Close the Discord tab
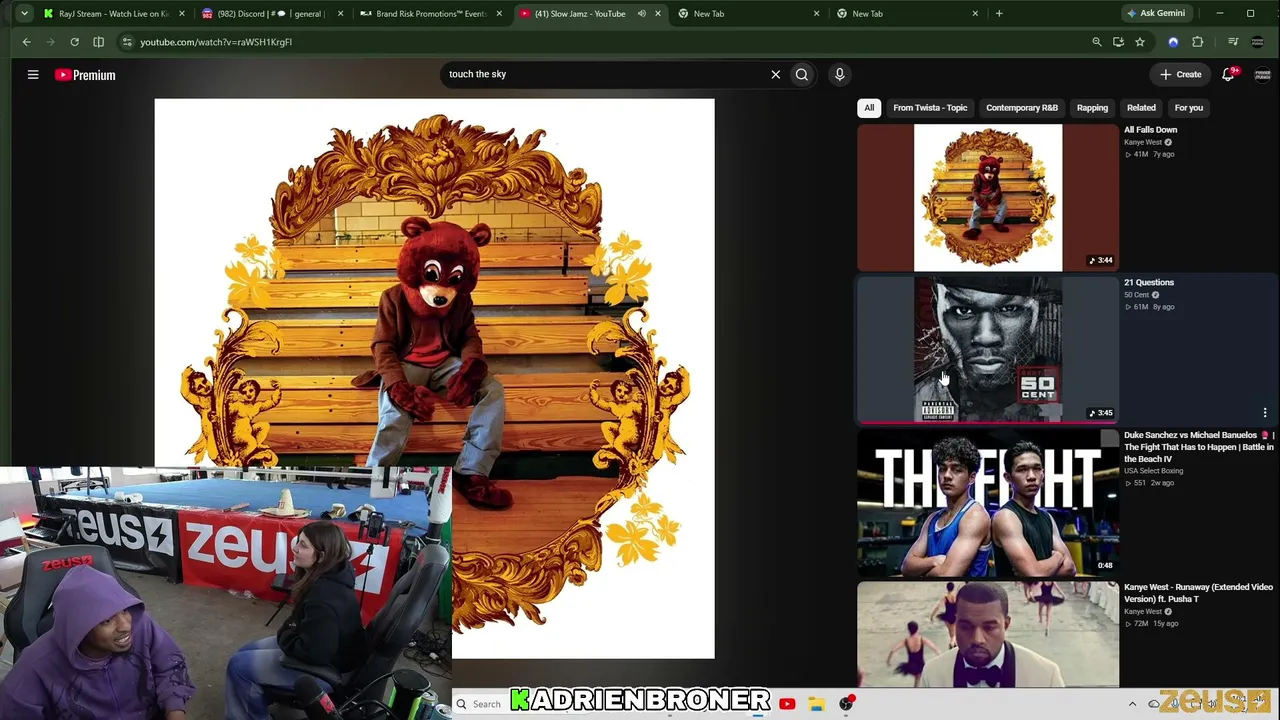This screenshot has height=720, width=1280. pos(341,14)
